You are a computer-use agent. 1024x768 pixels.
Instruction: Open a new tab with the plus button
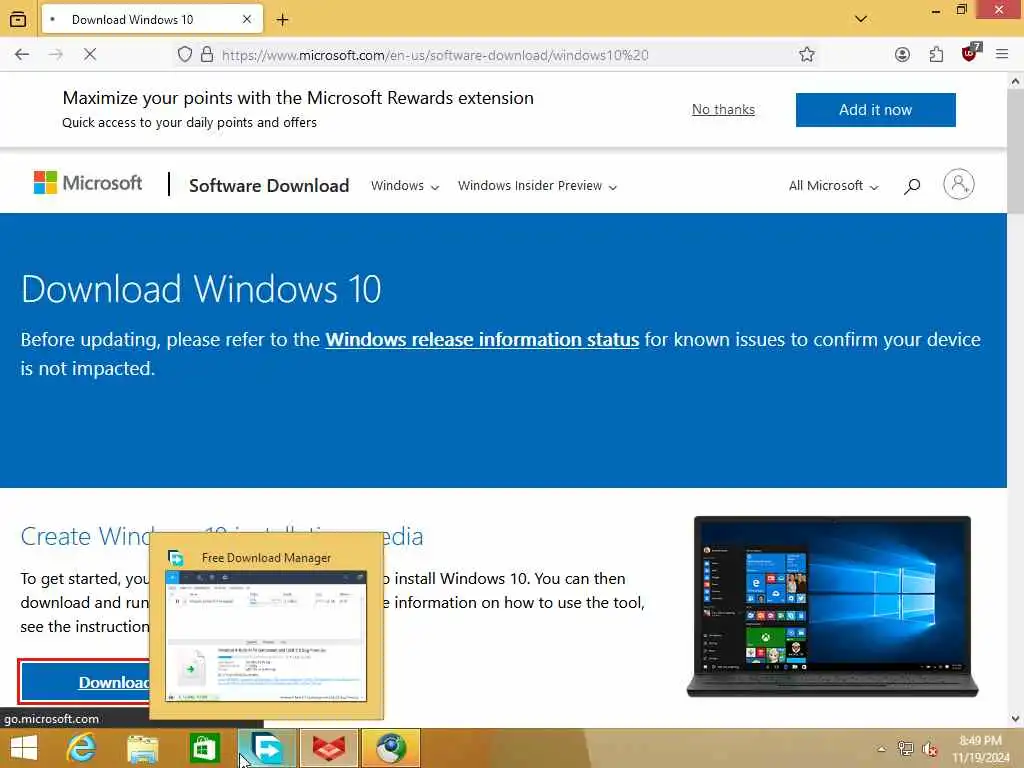(x=282, y=20)
